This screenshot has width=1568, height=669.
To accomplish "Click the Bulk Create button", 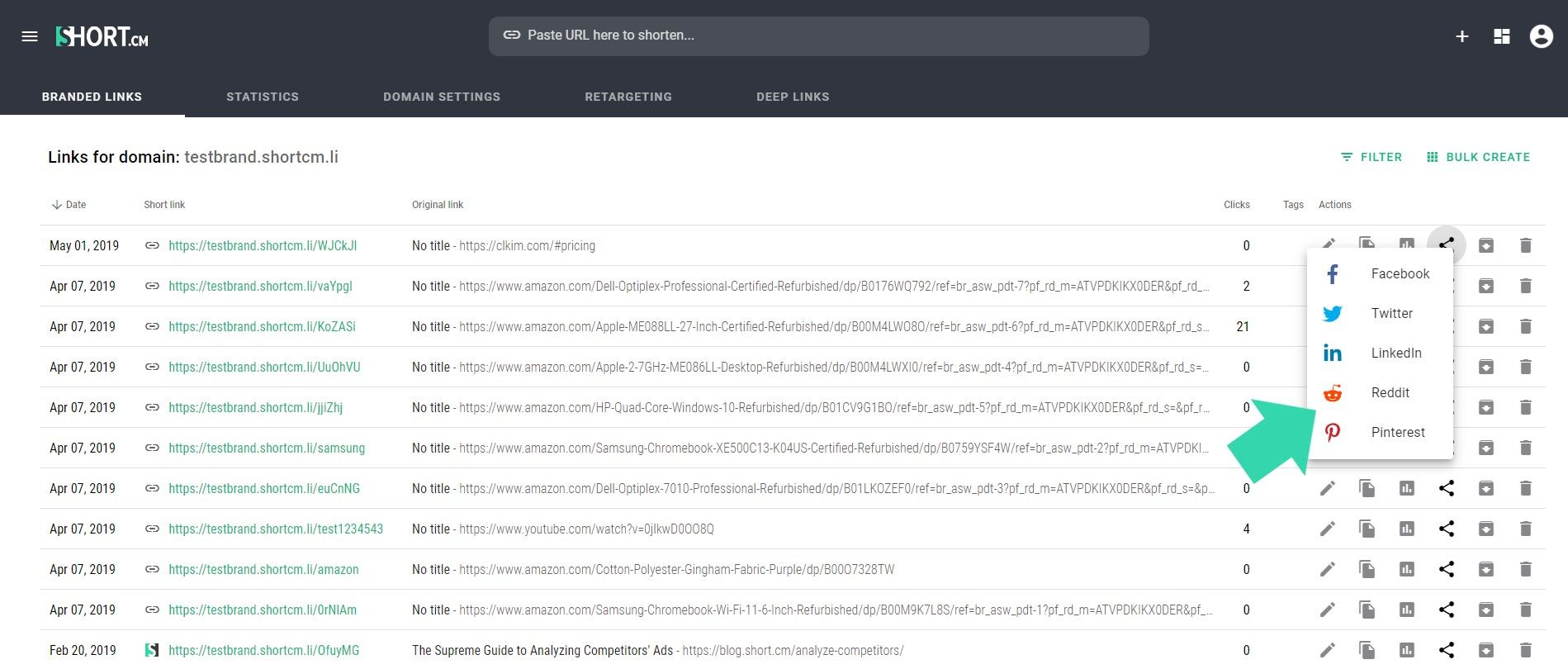I will [1478, 157].
